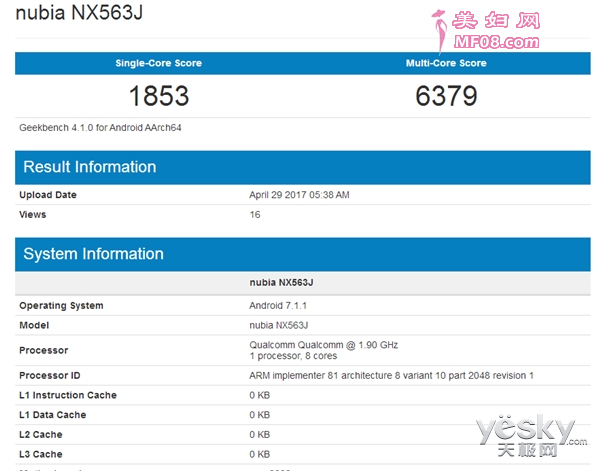Select the 'Processor ID' label
The width and height of the screenshot is (598, 471).
50,376
